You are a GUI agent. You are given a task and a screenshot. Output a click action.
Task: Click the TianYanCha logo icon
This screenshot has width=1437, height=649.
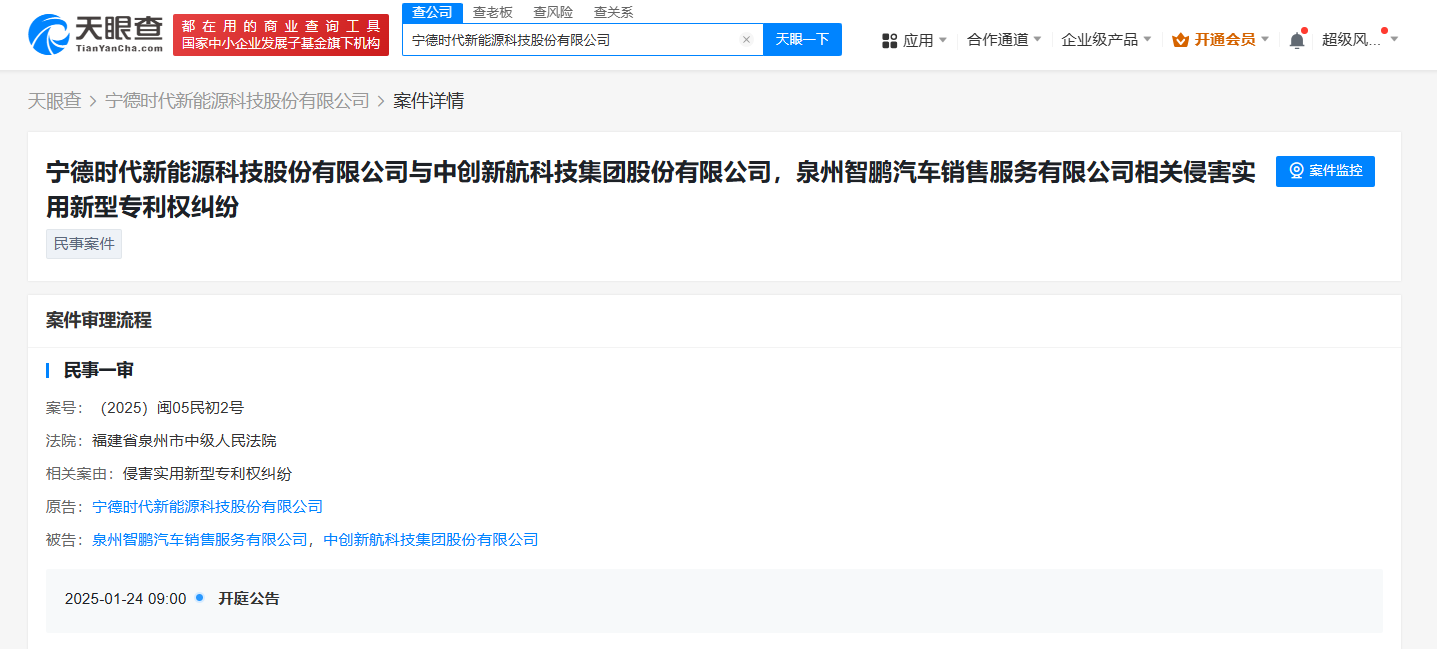(48, 35)
